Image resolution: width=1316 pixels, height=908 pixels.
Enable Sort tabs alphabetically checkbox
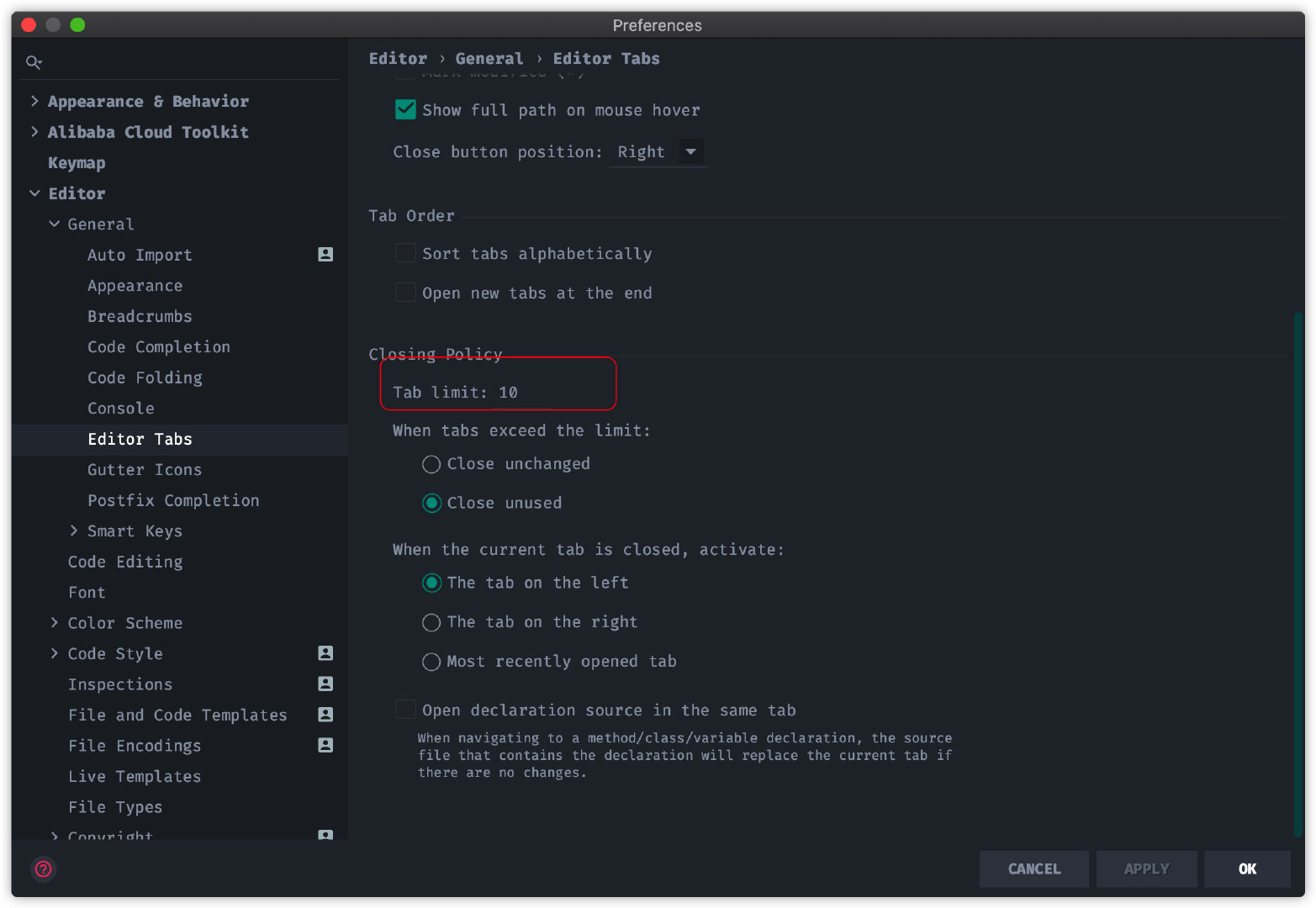(405, 253)
